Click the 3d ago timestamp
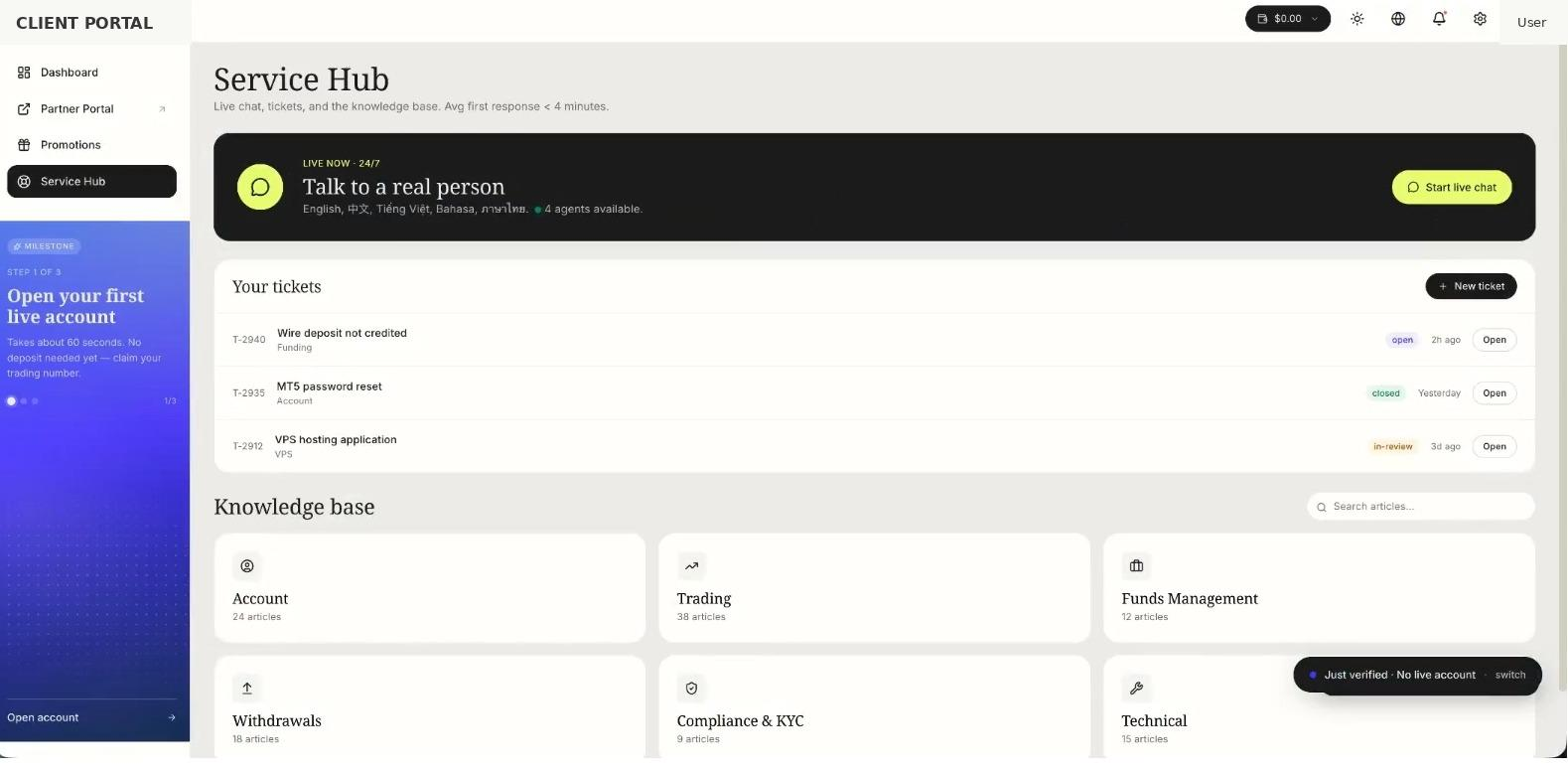 (x=1446, y=447)
